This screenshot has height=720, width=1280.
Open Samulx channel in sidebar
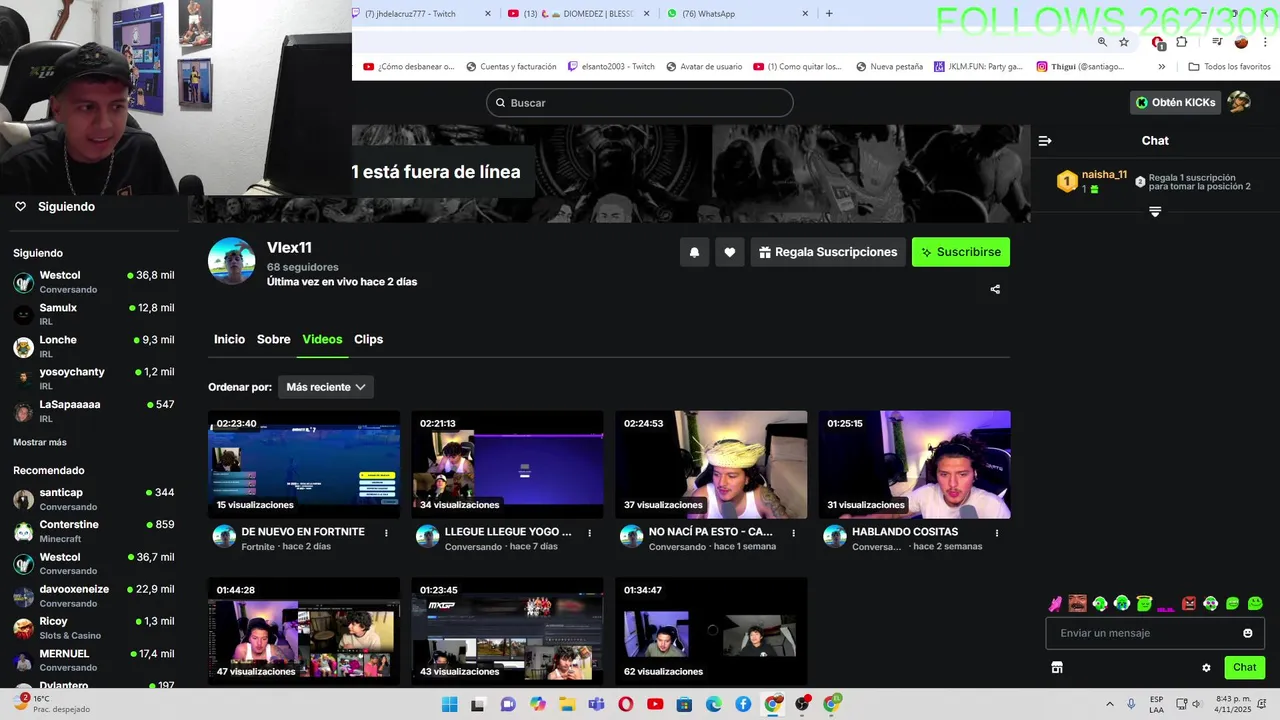[x=94, y=314]
